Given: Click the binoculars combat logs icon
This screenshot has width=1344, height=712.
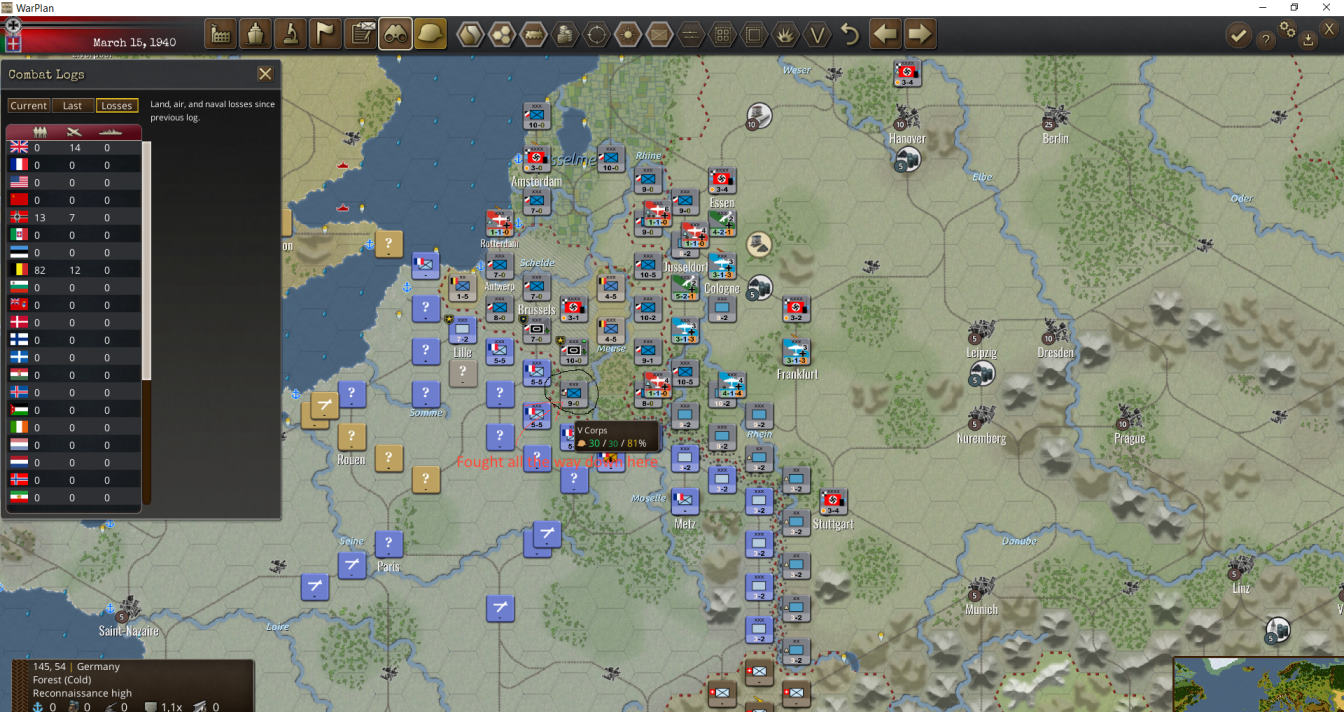Looking at the screenshot, I should pos(395,34).
